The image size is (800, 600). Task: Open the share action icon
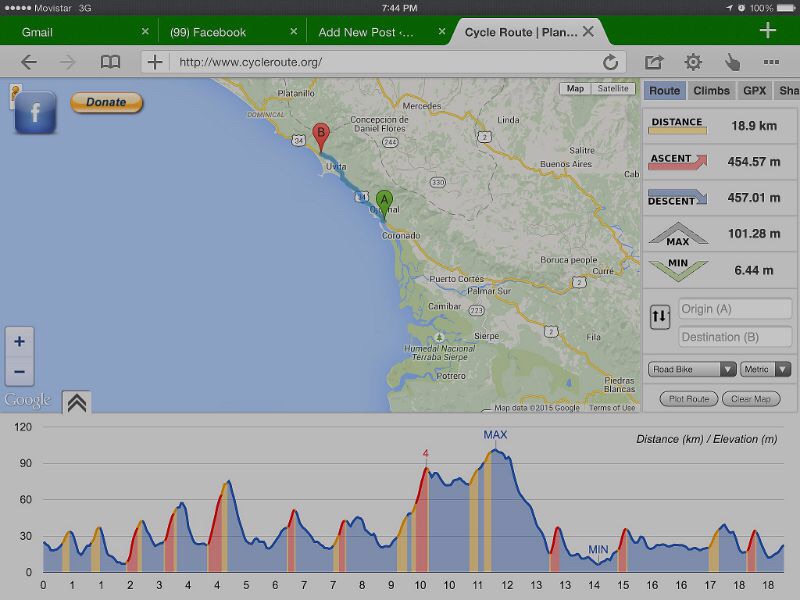(x=654, y=62)
